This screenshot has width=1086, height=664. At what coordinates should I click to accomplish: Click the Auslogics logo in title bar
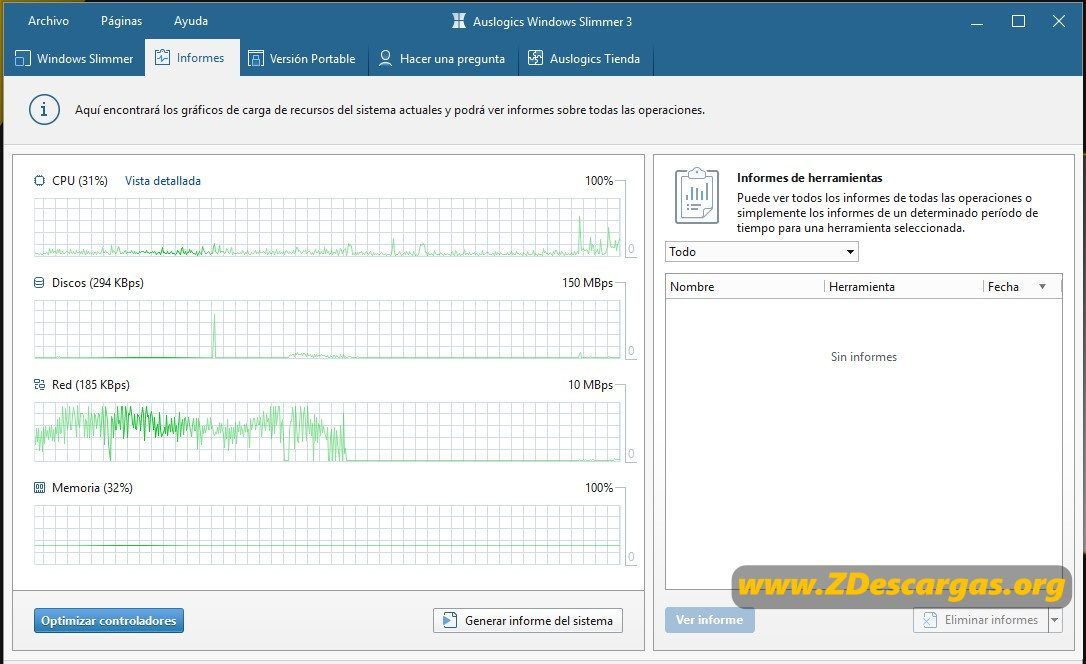(459, 21)
